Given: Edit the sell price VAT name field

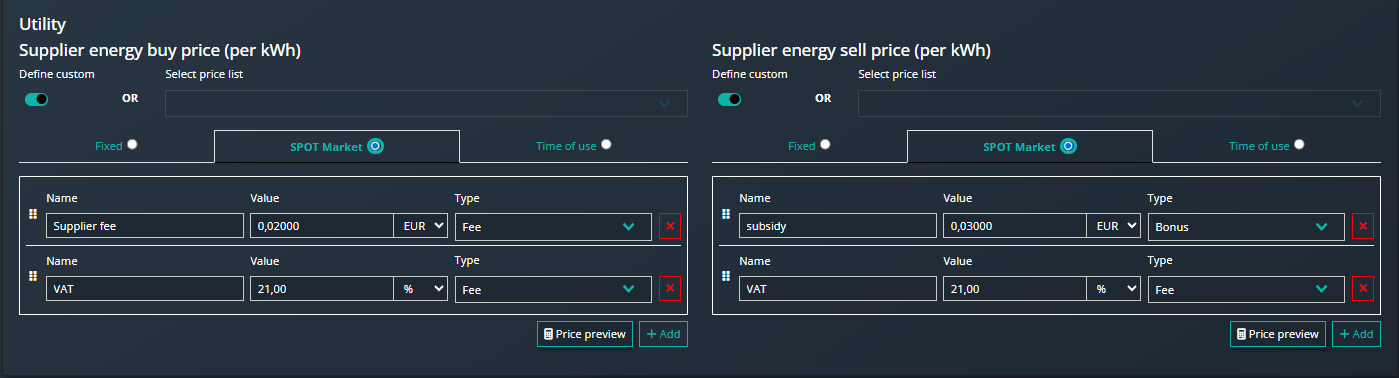Looking at the screenshot, I should pyautogui.click(x=838, y=289).
